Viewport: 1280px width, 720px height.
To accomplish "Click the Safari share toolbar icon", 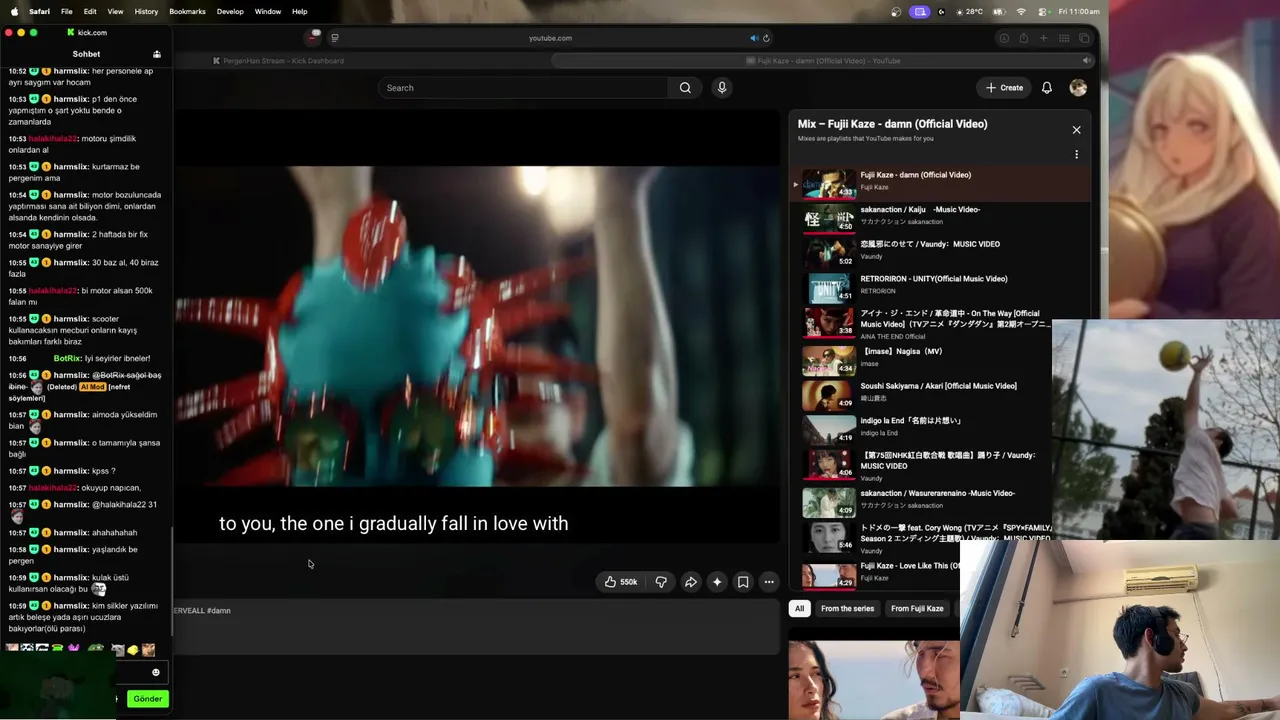I will click(x=1023, y=38).
